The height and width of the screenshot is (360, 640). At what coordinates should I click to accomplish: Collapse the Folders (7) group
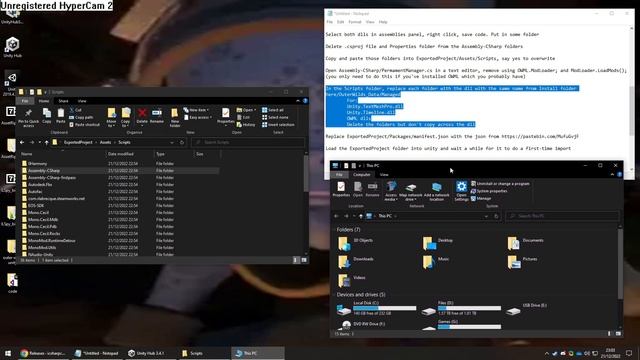click(x=348, y=230)
